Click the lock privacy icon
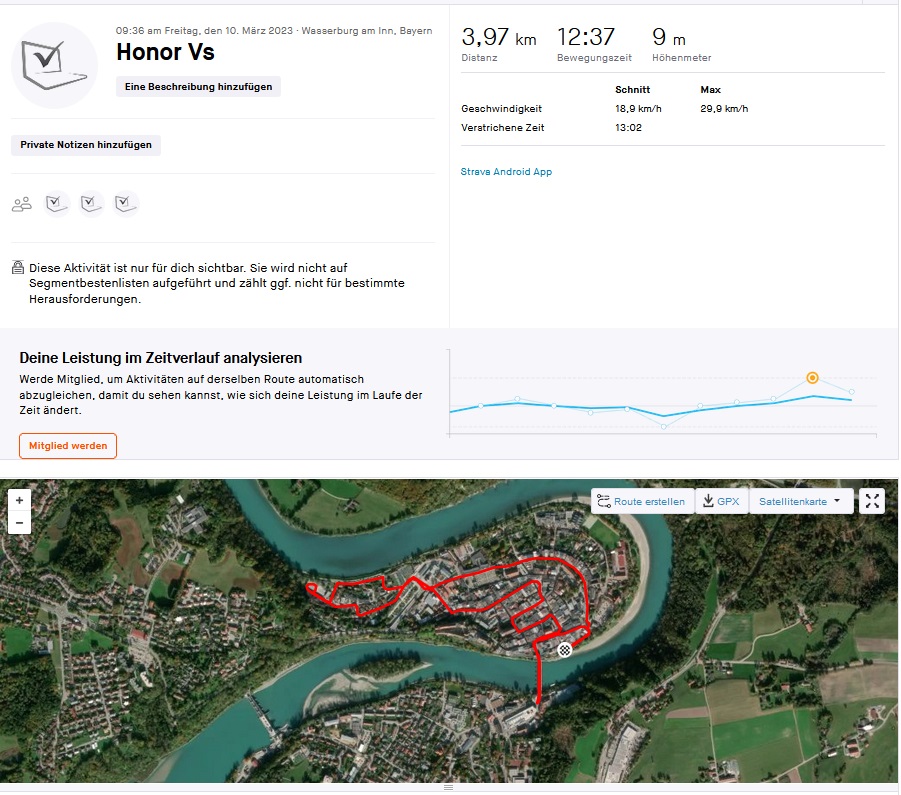 coord(18,267)
